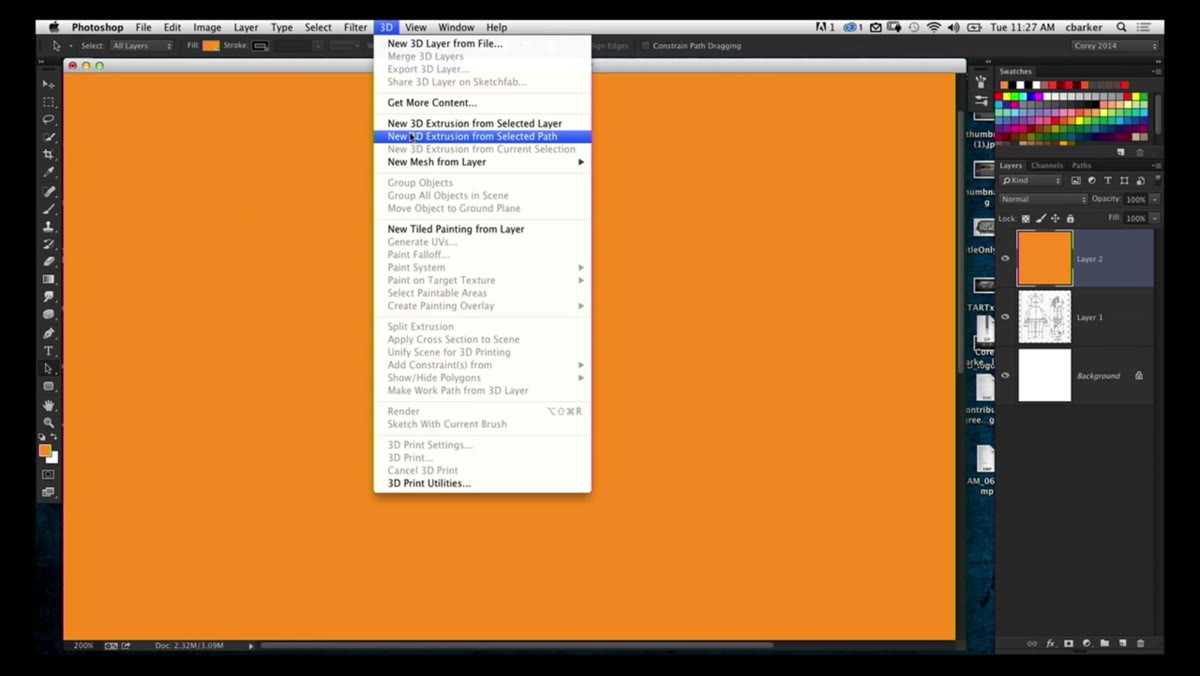Toggle lock position icon

[x=1055, y=218]
